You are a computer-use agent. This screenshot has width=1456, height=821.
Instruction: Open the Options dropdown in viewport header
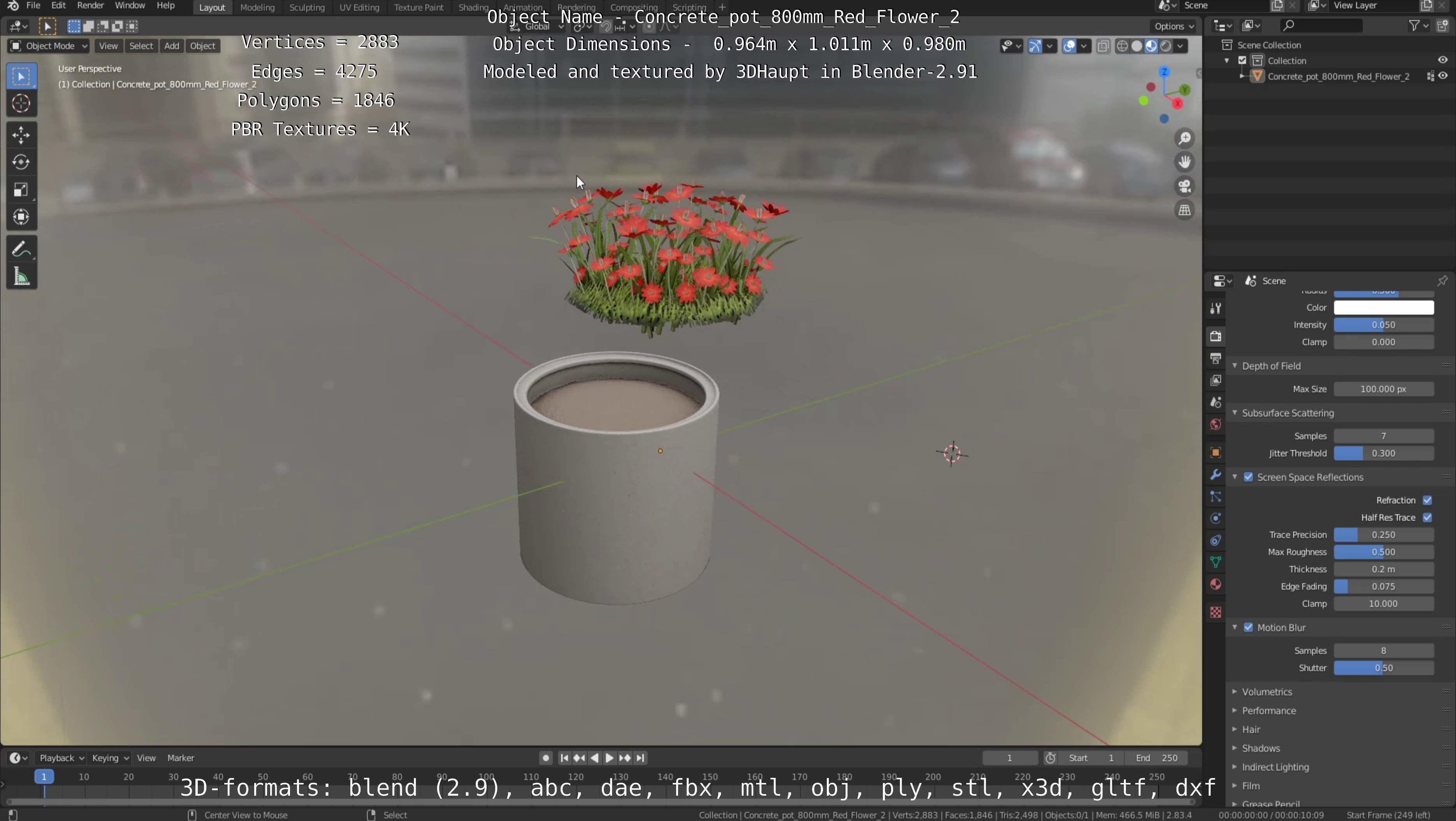1174,26
